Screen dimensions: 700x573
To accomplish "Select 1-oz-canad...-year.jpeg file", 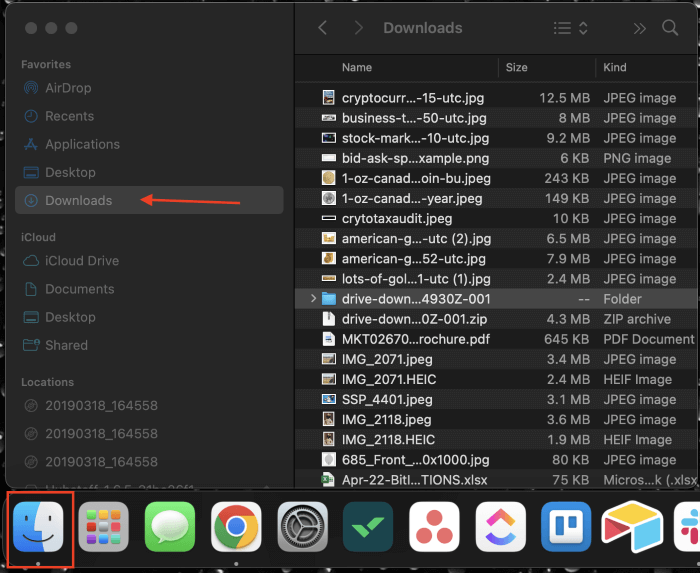I will tap(496, 198).
